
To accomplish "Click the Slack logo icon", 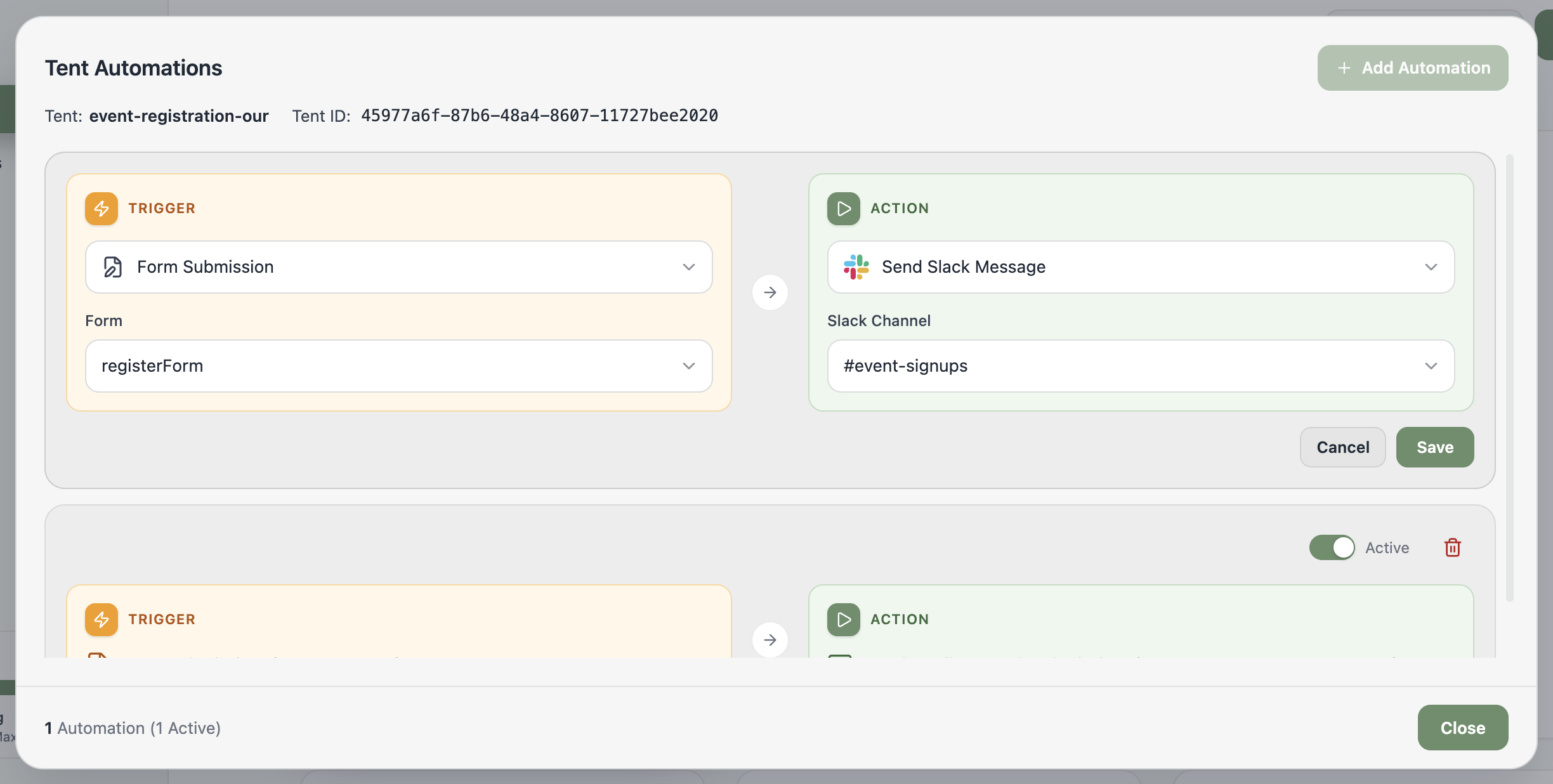I will click(x=856, y=267).
